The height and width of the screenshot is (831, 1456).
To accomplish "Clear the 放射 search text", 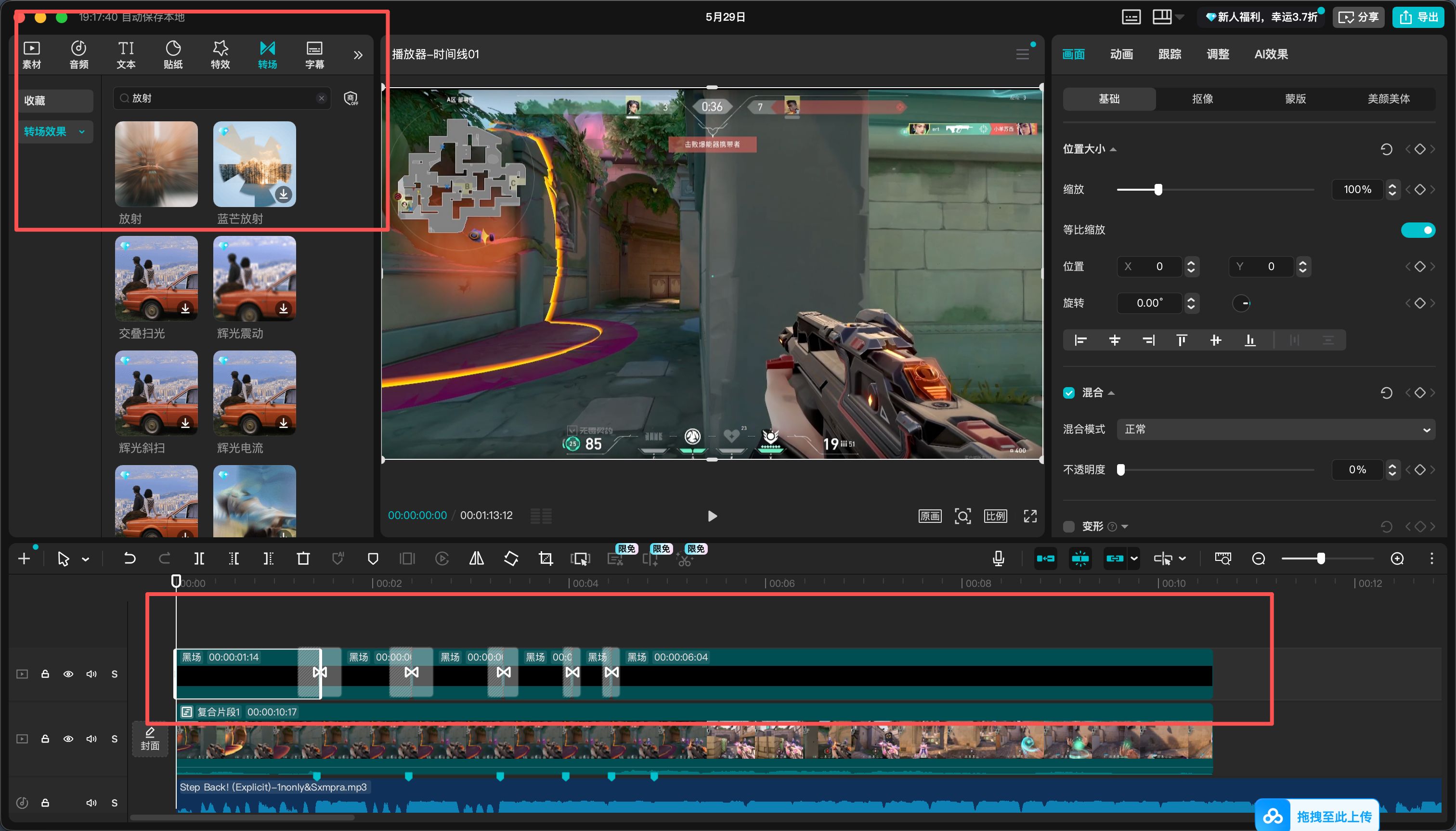I will click(x=321, y=98).
